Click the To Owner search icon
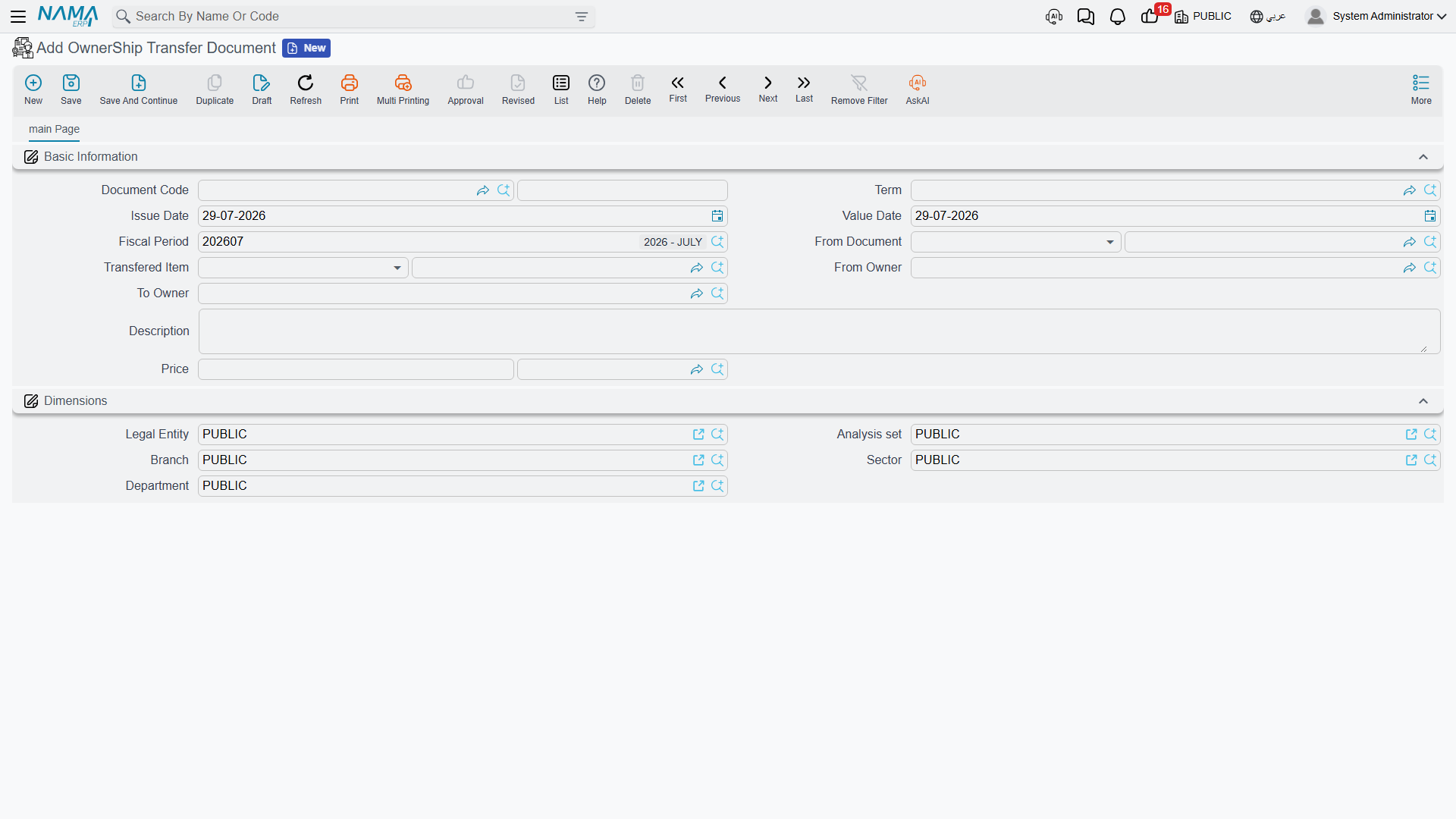Screen dimensions: 1456x819 (717, 293)
